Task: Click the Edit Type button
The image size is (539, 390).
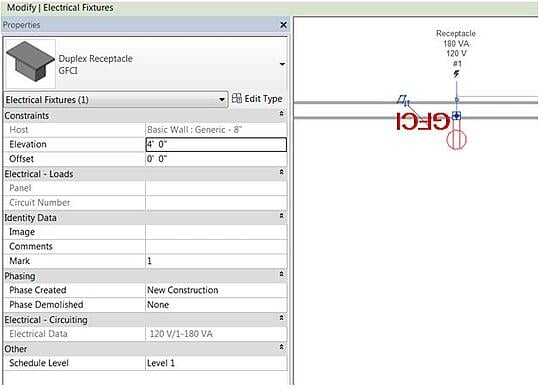Action: pos(257,99)
